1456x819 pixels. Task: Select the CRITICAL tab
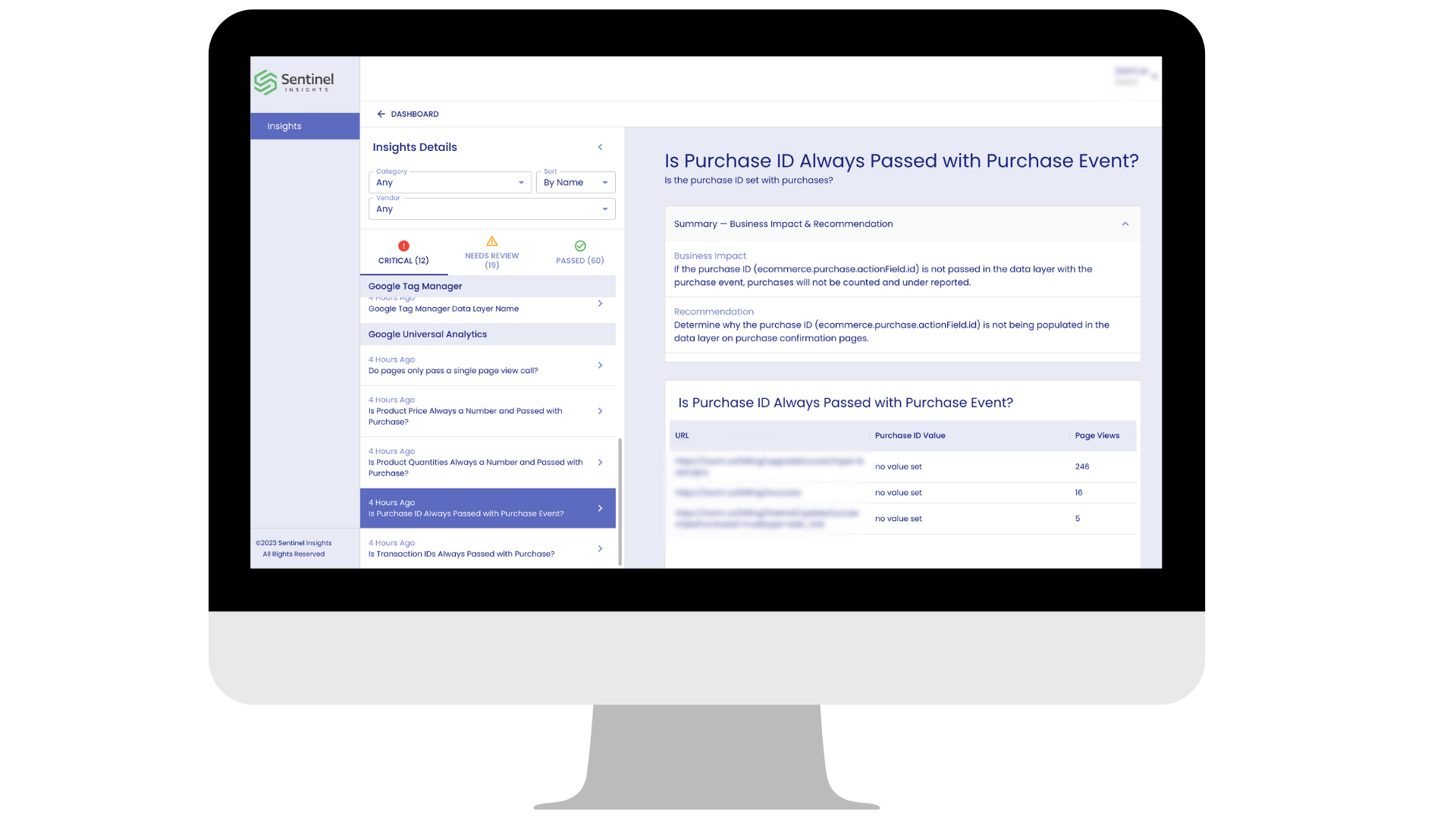[403, 252]
